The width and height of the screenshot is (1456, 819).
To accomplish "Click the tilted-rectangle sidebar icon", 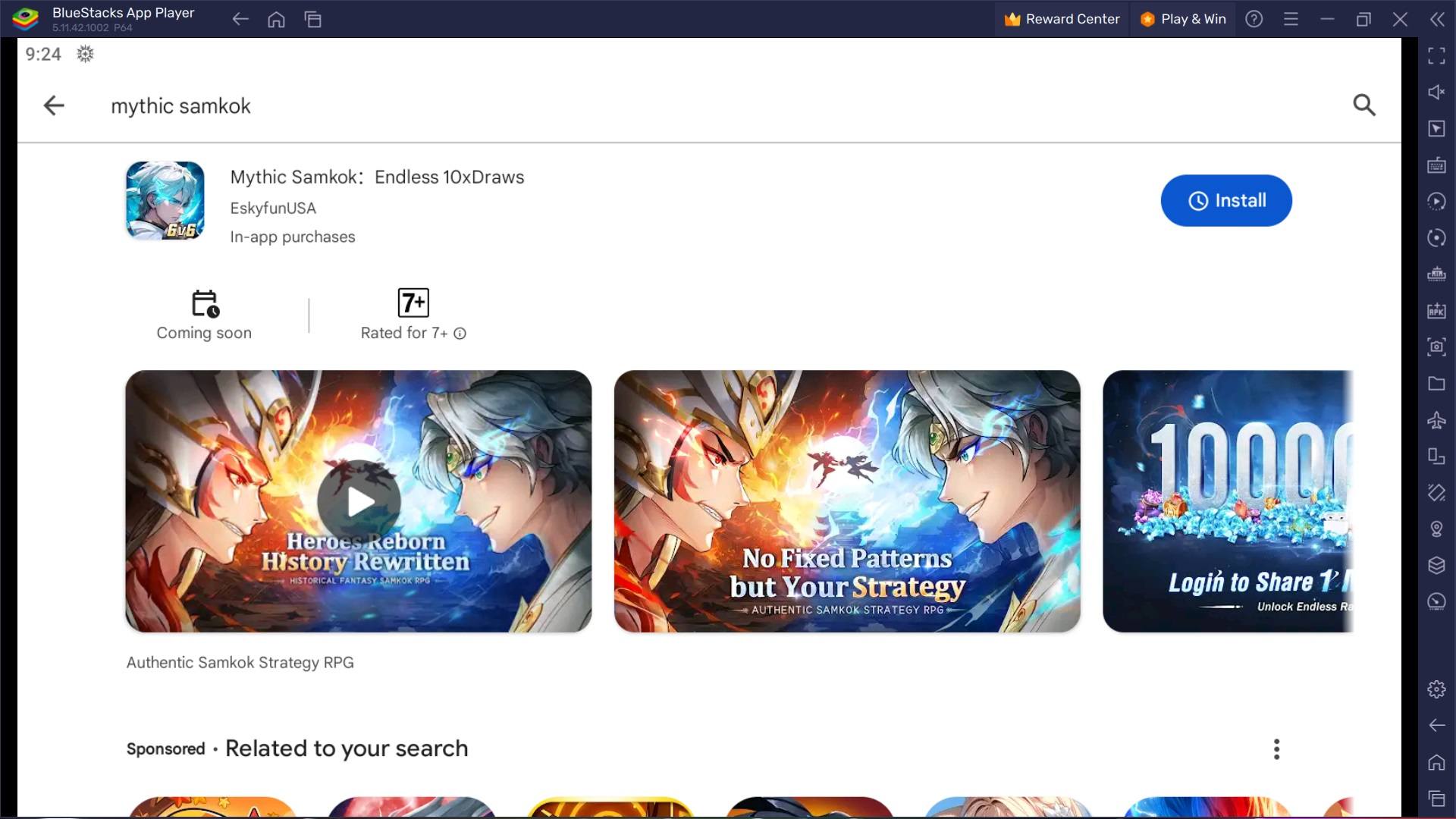I will click(1436, 492).
